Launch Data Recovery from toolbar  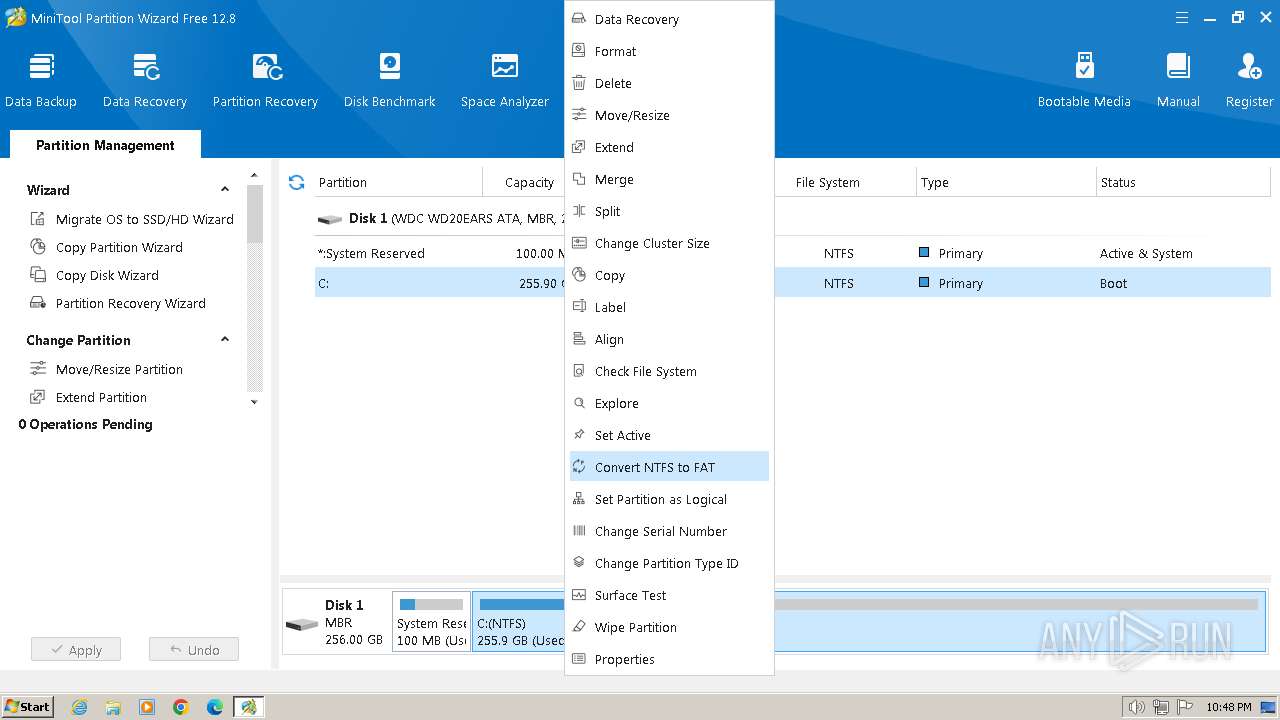click(145, 80)
